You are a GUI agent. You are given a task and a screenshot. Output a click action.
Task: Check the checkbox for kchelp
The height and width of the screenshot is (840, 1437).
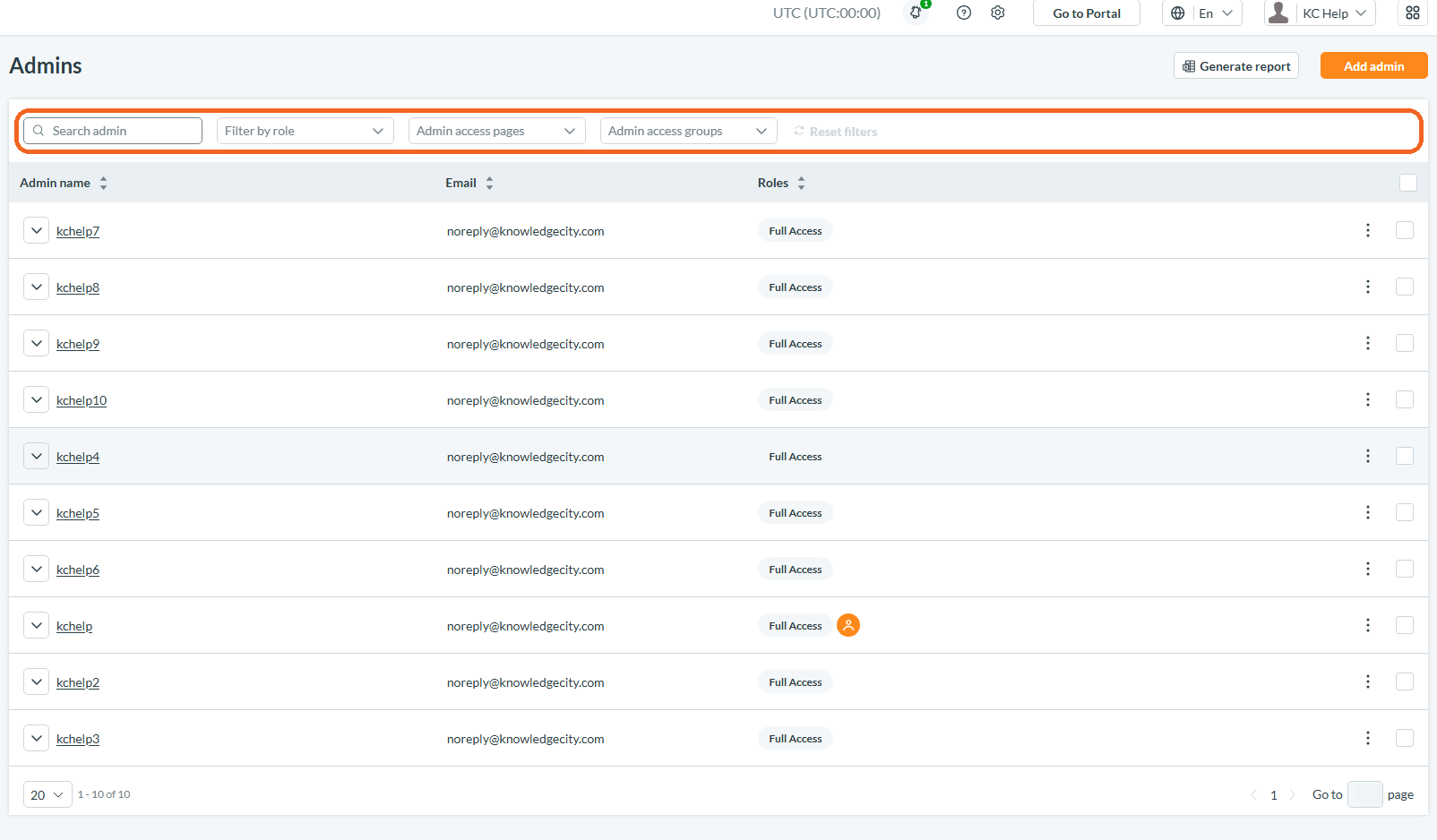[1405, 625]
